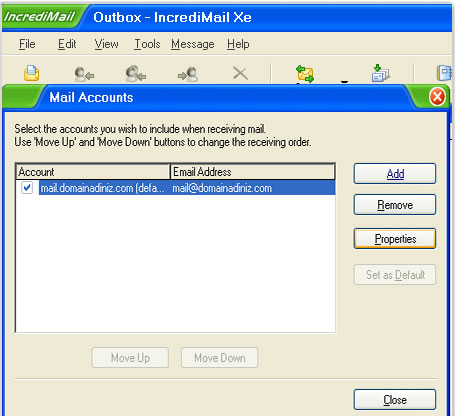
Task: Click the Delete X toolbar icon
Action: 240,73
